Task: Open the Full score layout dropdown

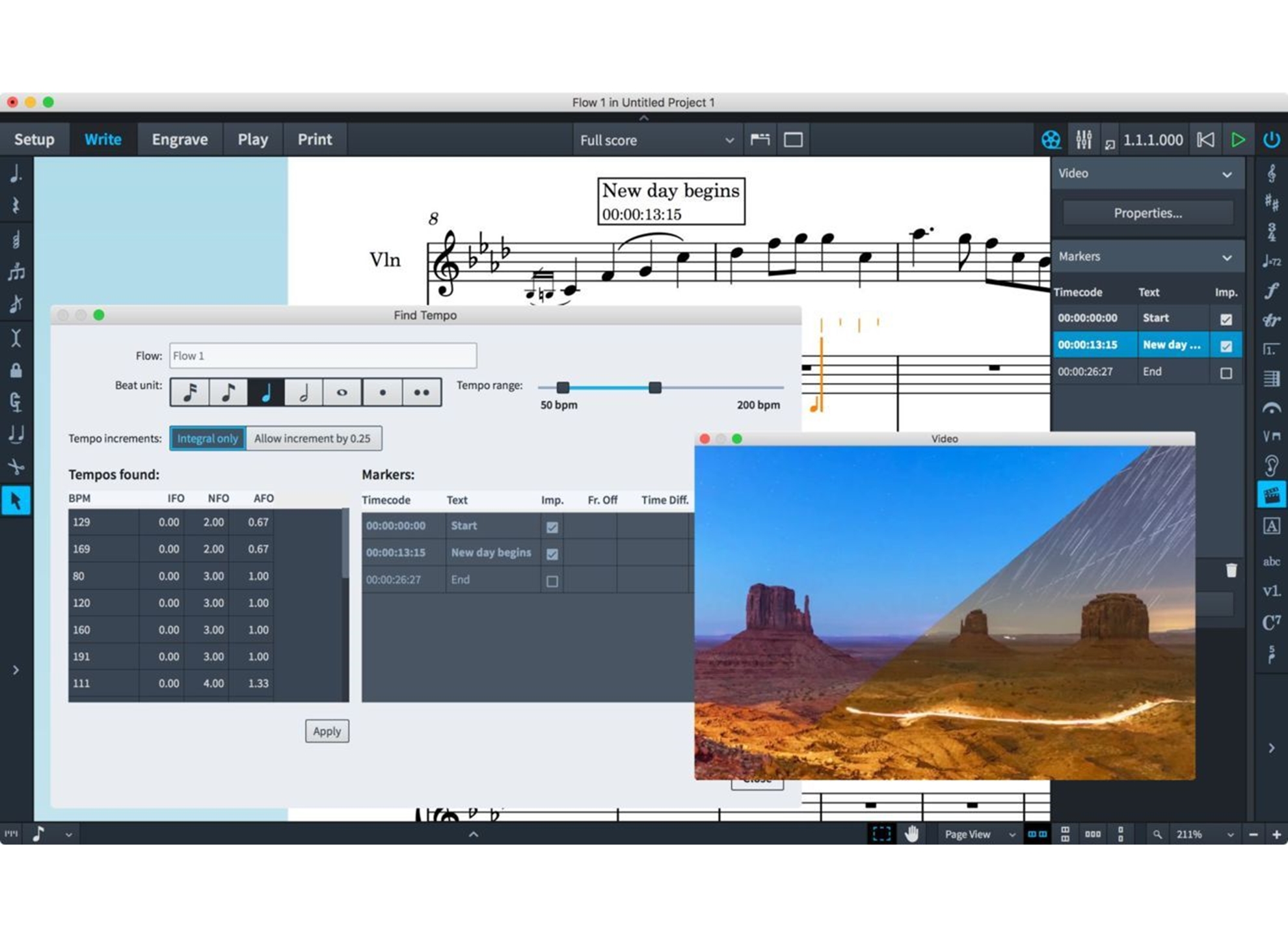Action: 657,140
